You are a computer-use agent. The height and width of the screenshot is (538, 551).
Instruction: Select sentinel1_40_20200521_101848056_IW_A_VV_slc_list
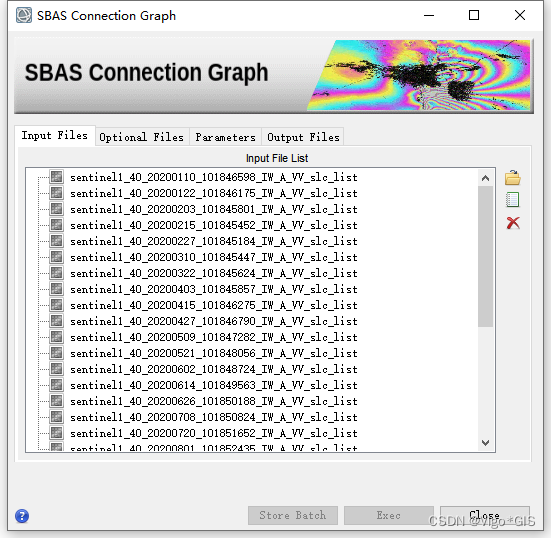coord(214,353)
